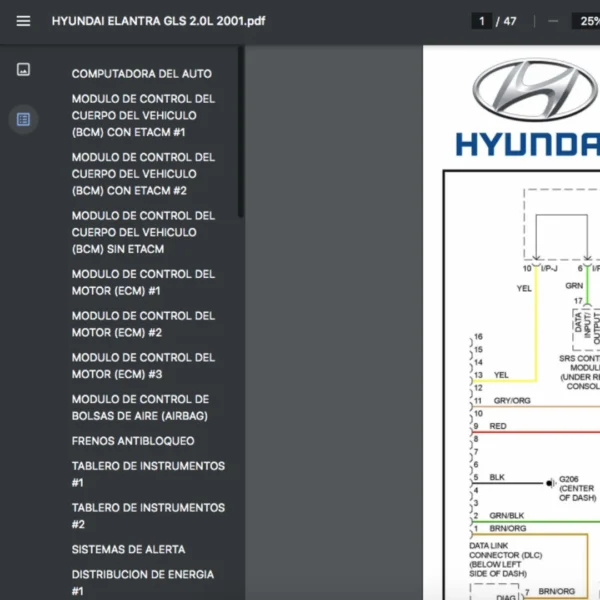Click the outline panel scrollbar thumb
Image resolution: width=600 pixels, height=600 pixels.
[241, 132]
